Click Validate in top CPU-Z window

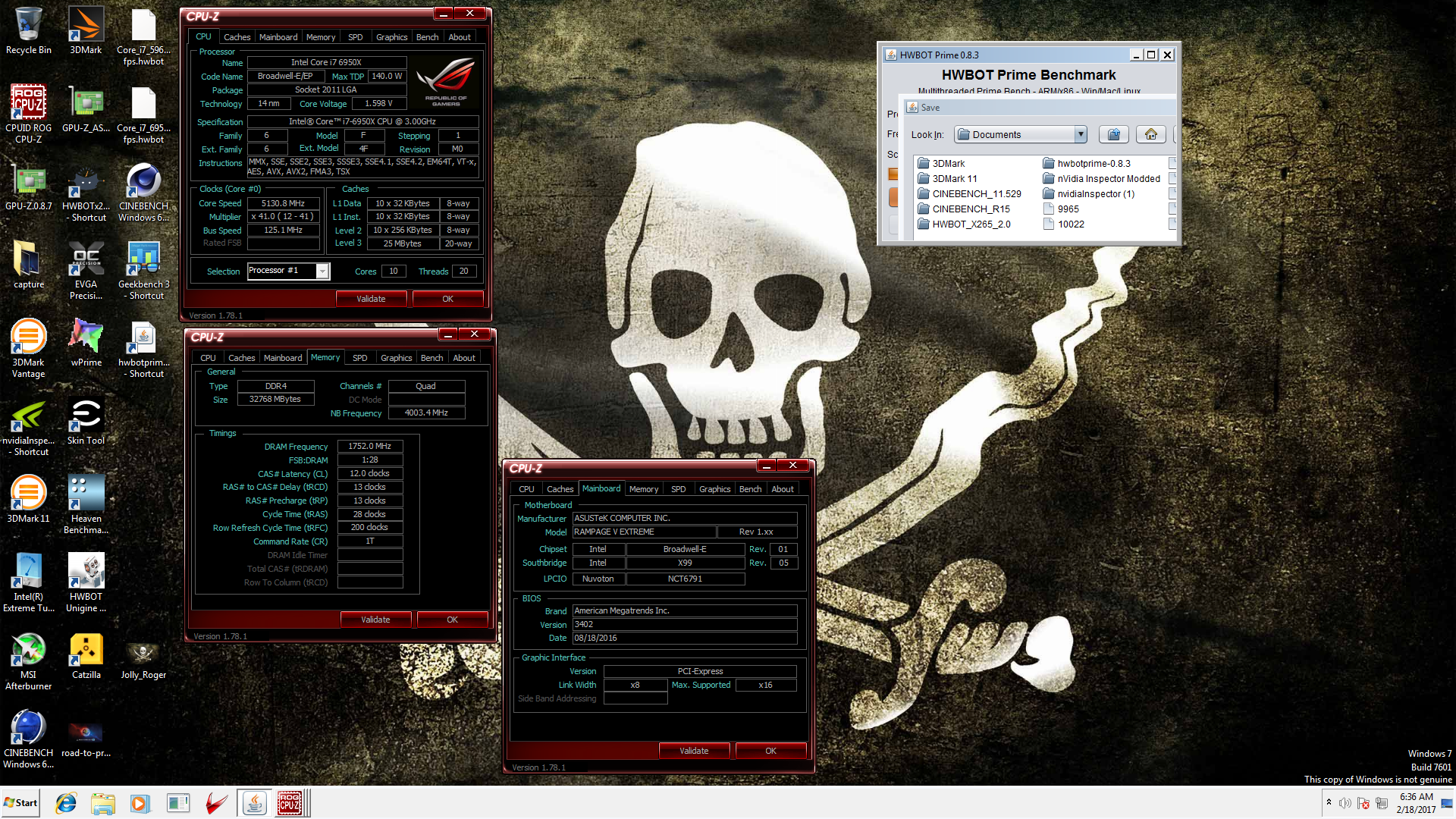(371, 299)
